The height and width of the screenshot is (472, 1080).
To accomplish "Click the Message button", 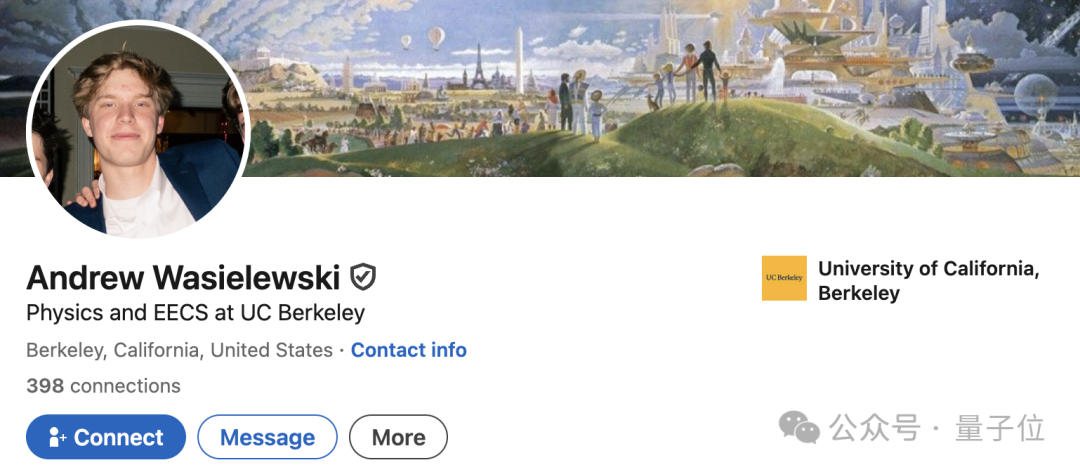I will point(267,437).
